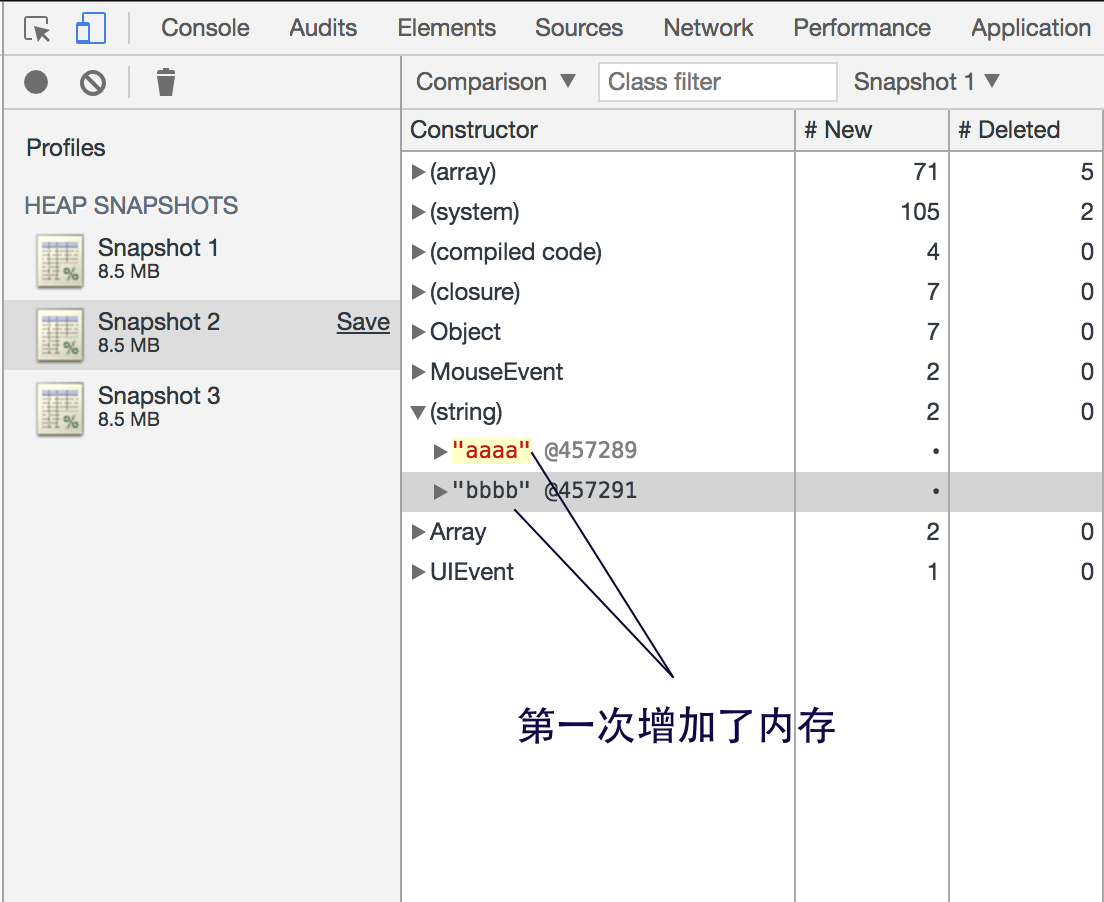Click the value 71 in (array) row
This screenshot has width=1104, height=902.
925,172
